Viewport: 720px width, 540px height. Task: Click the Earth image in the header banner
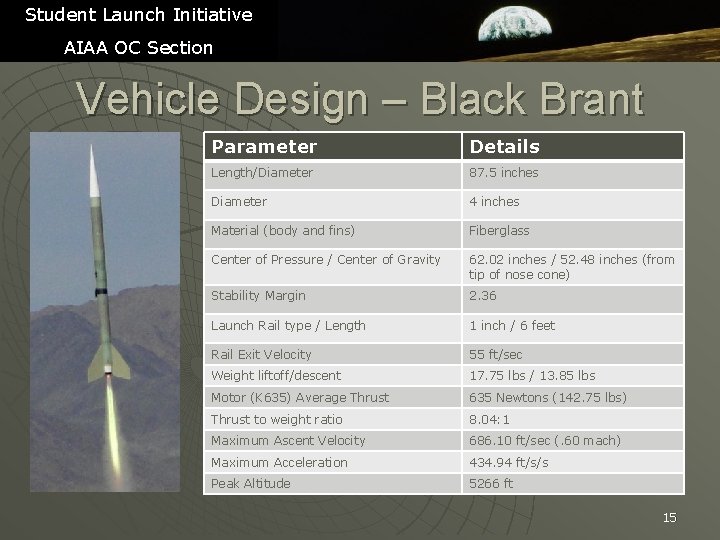[x=514, y=24]
